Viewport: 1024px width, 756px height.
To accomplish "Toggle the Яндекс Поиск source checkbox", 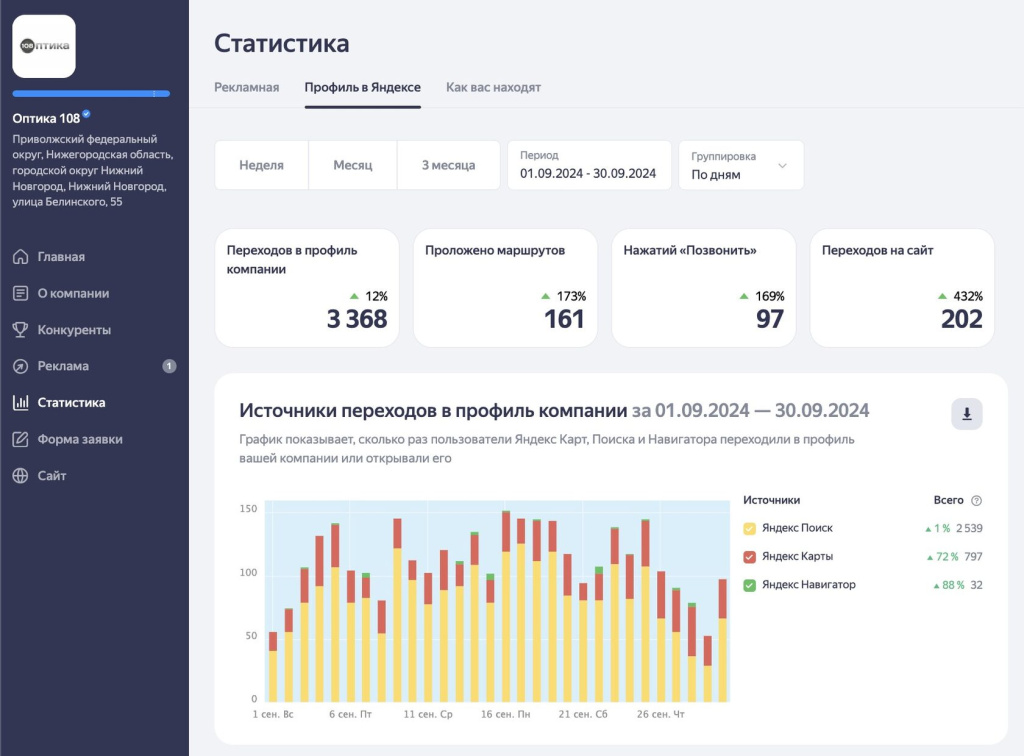I will [750, 528].
